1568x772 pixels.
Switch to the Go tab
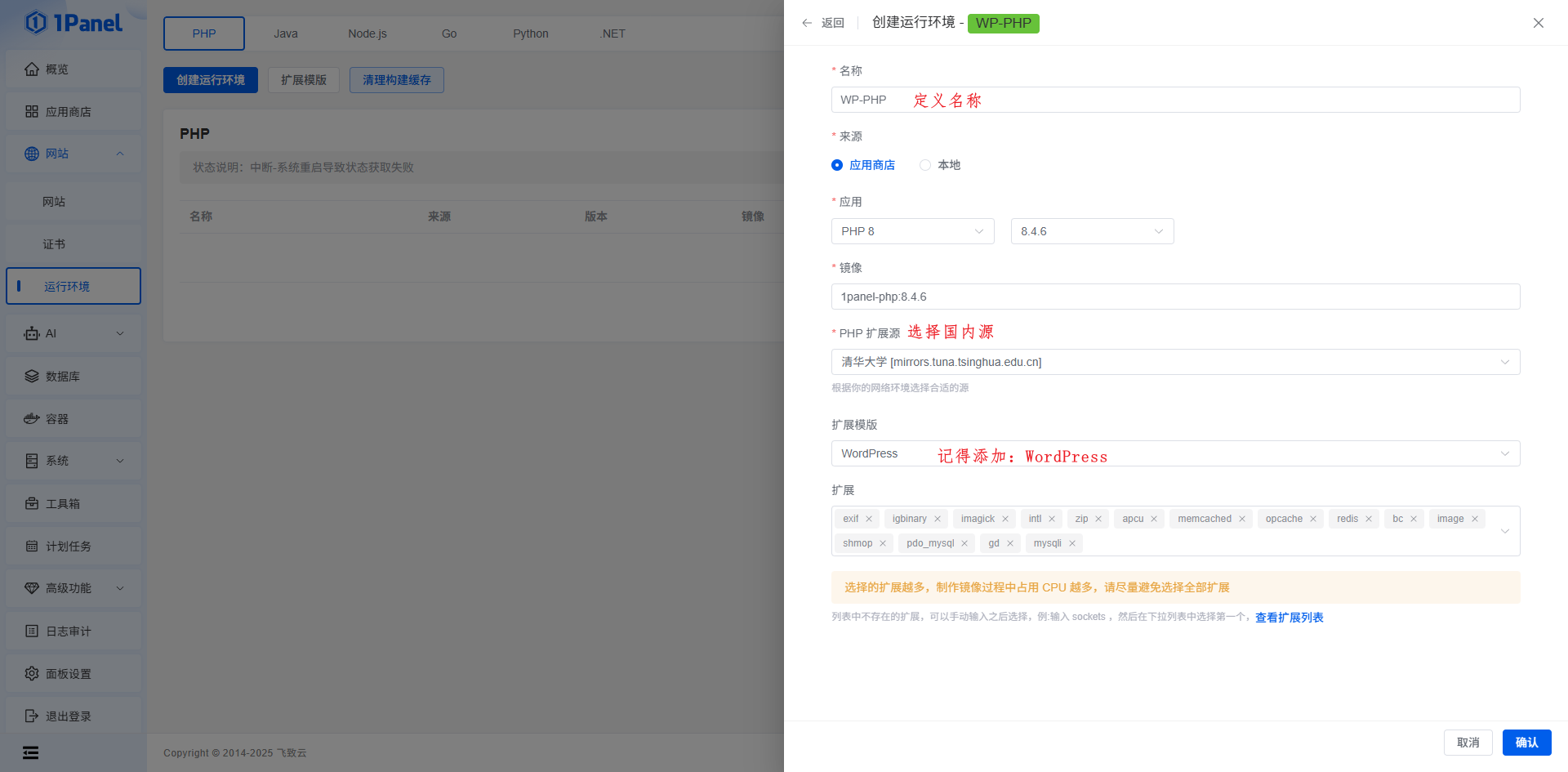tap(449, 33)
